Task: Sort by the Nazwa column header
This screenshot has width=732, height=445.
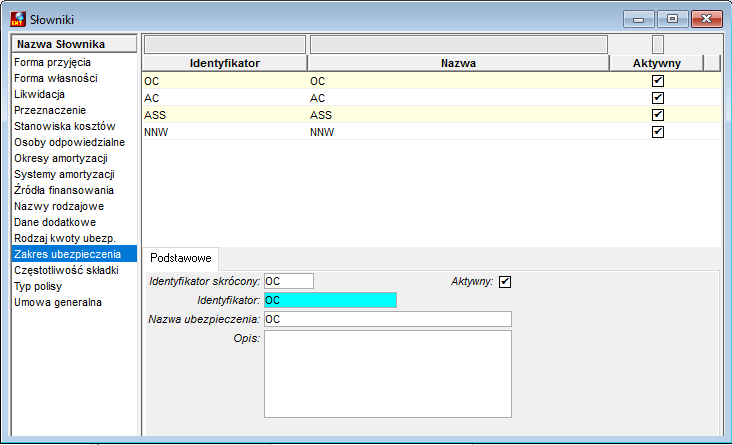Action: [458, 63]
